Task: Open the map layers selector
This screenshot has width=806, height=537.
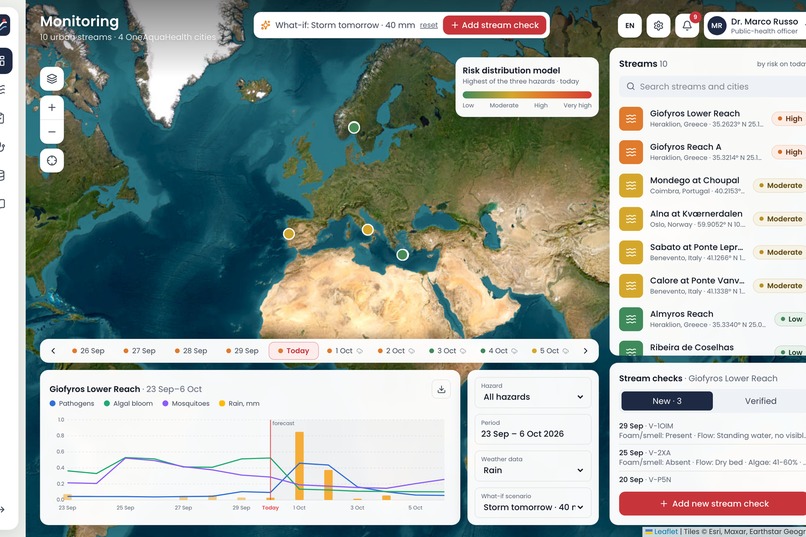Action: tap(52, 79)
